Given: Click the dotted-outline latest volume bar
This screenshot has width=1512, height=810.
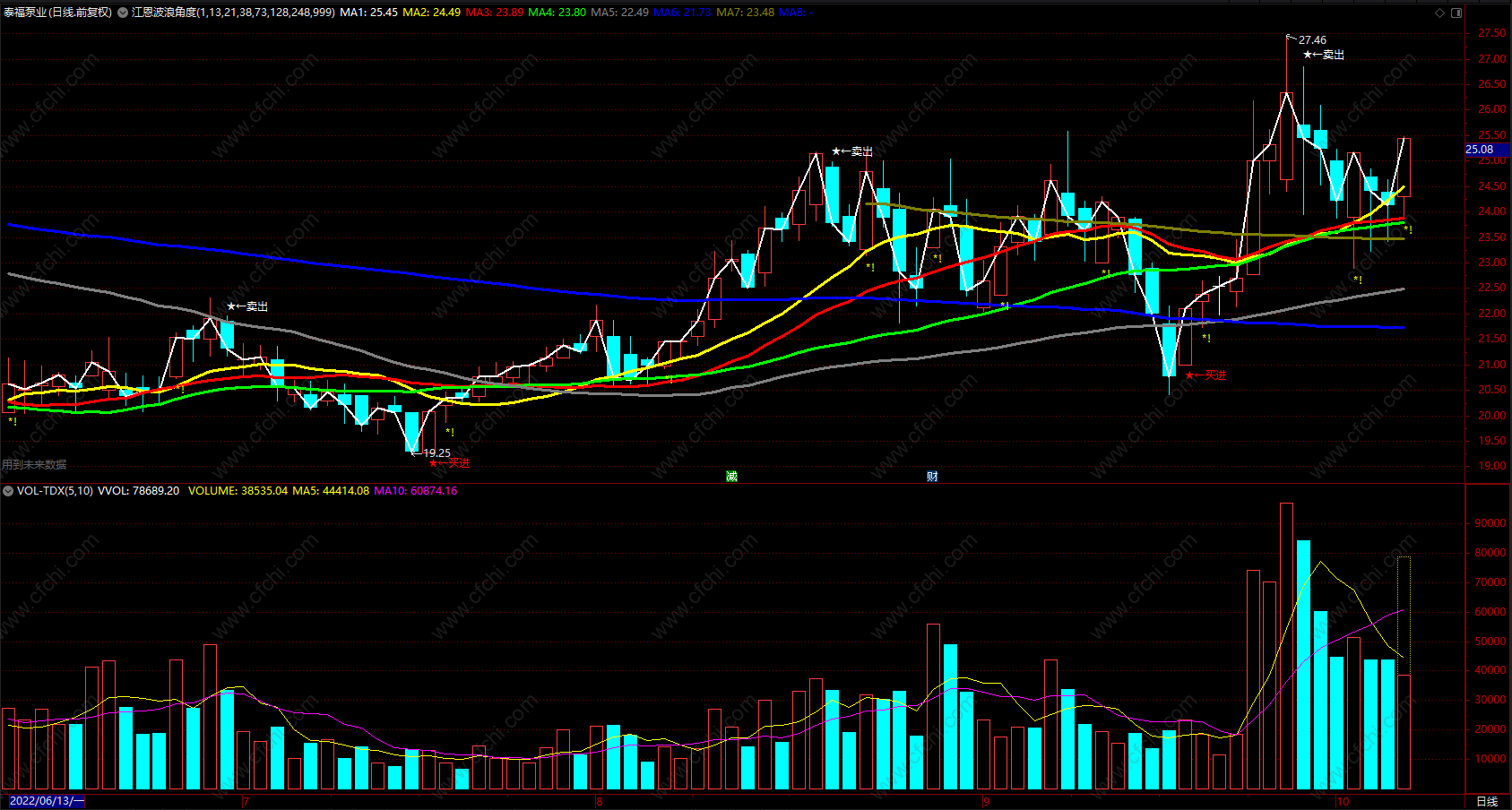Looking at the screenshot, I should (x=1404, y=673).
